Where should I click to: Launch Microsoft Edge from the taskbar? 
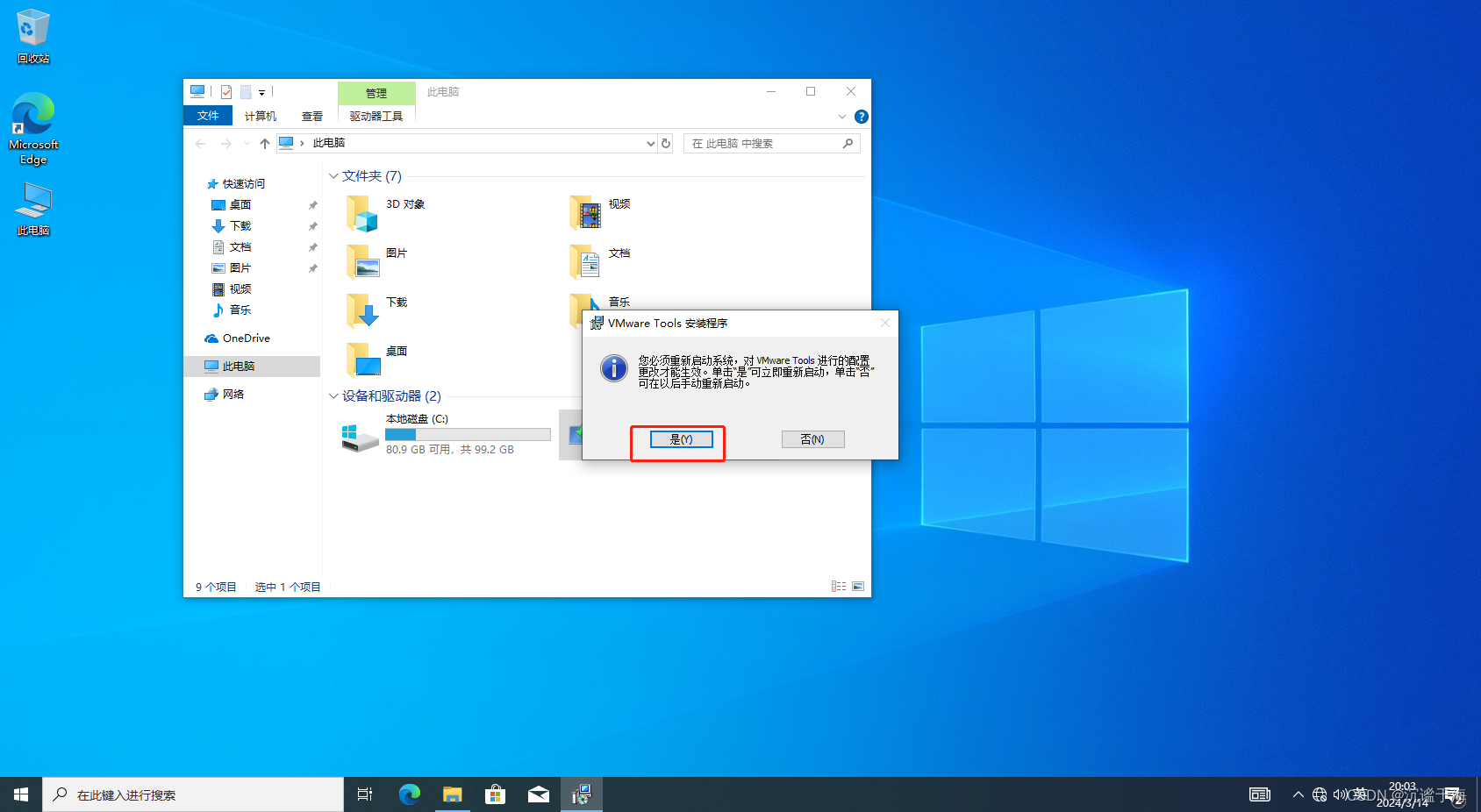pyautogui.click(x=409, y=794)
